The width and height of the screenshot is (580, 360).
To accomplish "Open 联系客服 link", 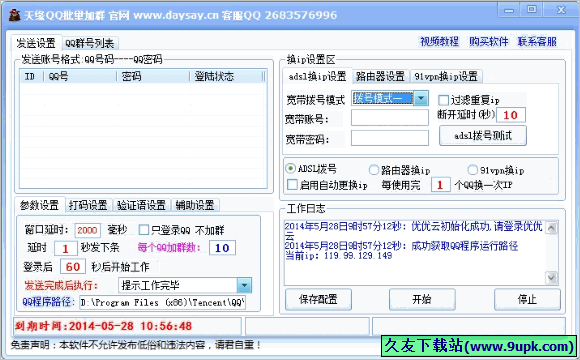I will pyautogui.click(x=537, y=41).
